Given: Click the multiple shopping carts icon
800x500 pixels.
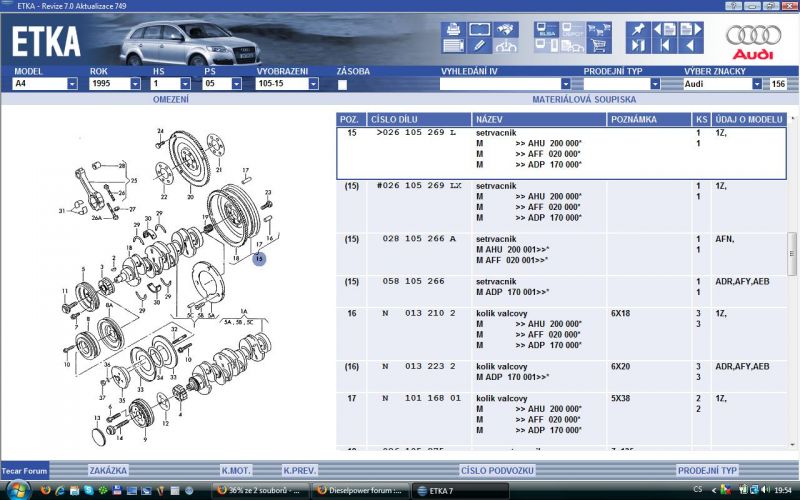Looking at the screenshot, I should tap(599, 29).
